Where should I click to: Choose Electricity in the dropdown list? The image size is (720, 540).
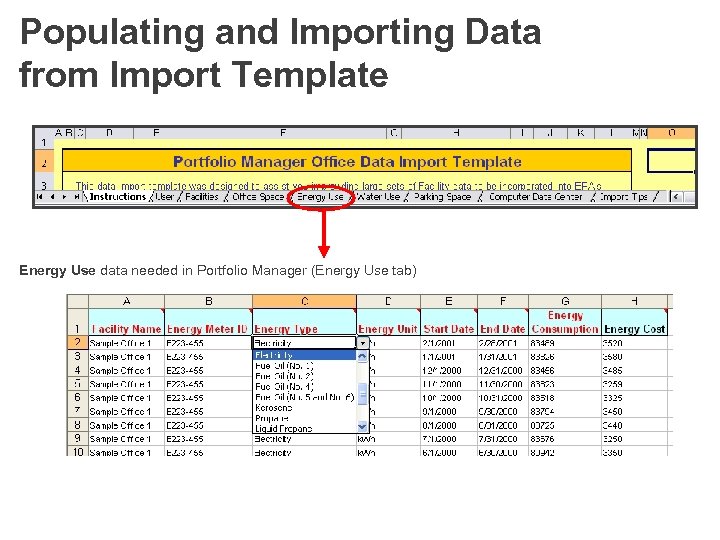304,355
